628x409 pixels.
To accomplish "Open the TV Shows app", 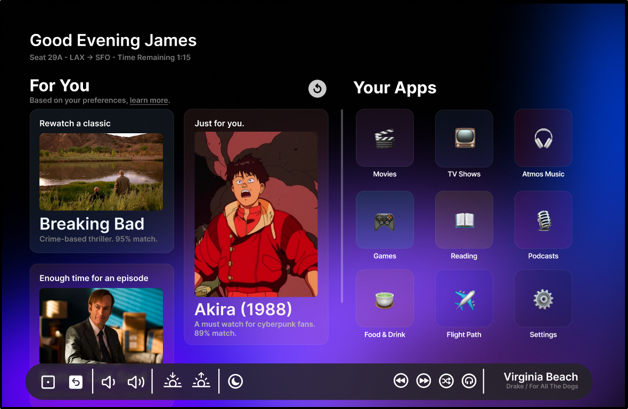I will (x=464, y=138).
